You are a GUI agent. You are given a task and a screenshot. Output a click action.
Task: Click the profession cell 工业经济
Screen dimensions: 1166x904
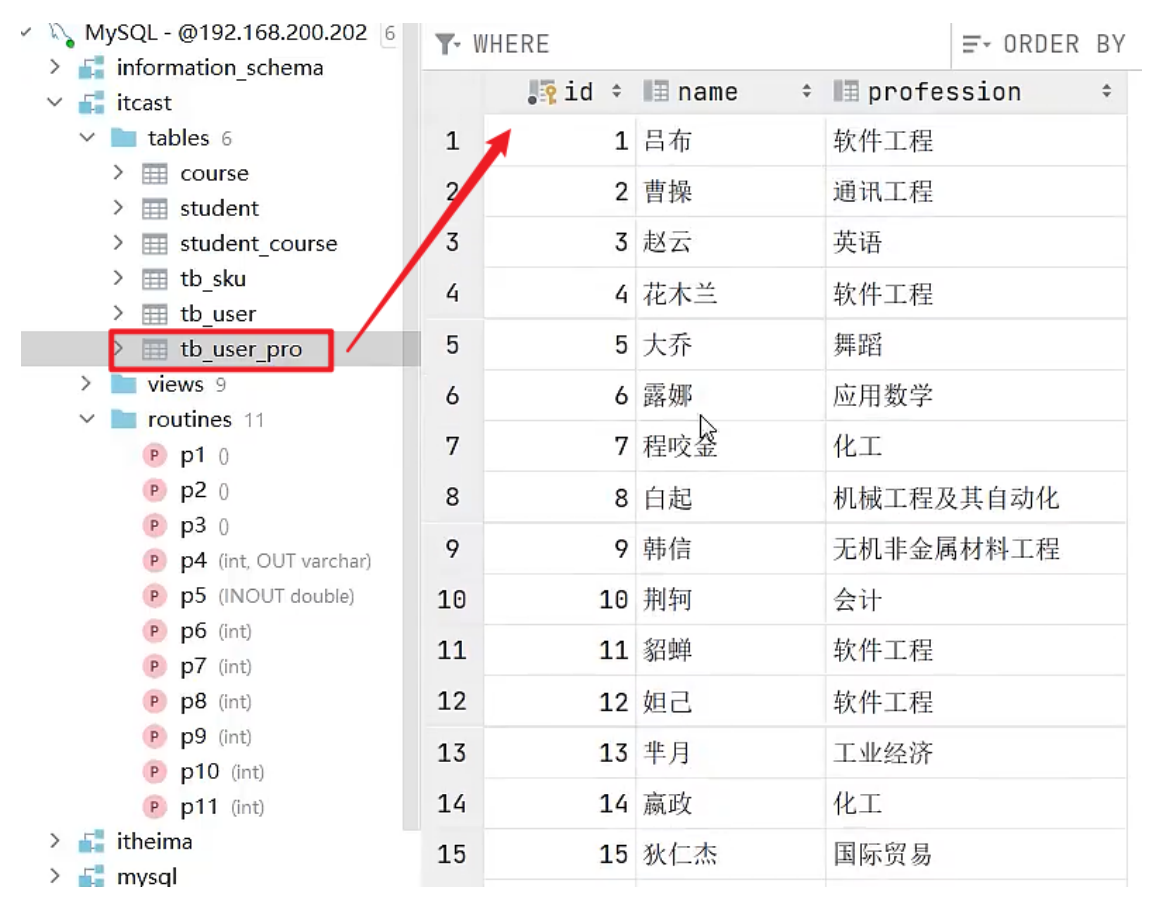tap(976, 752)
